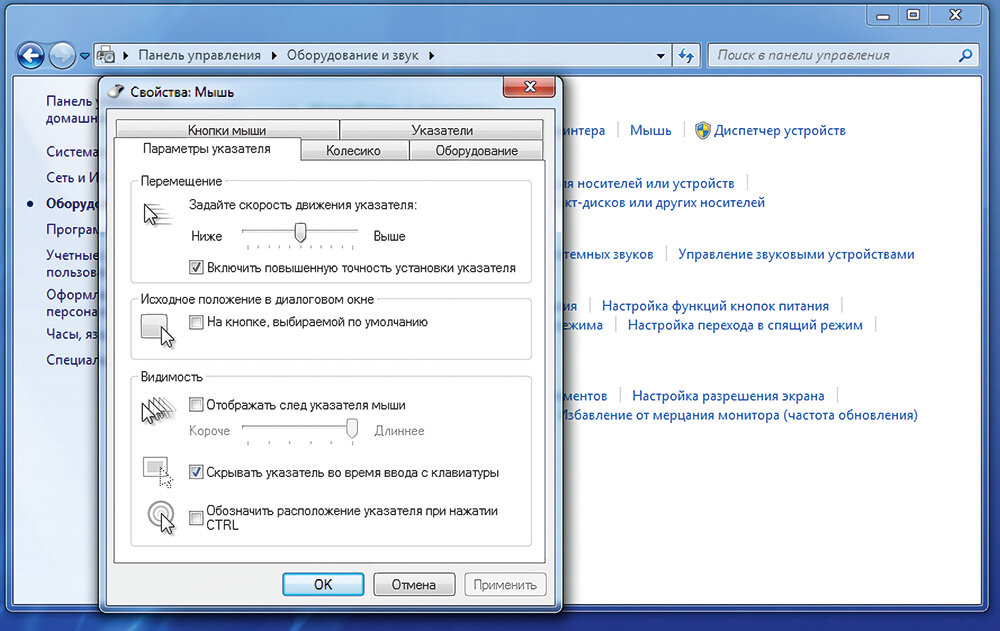Open the monitor flicker refresh rate link

pyautogui.click(x=740, y=415)
